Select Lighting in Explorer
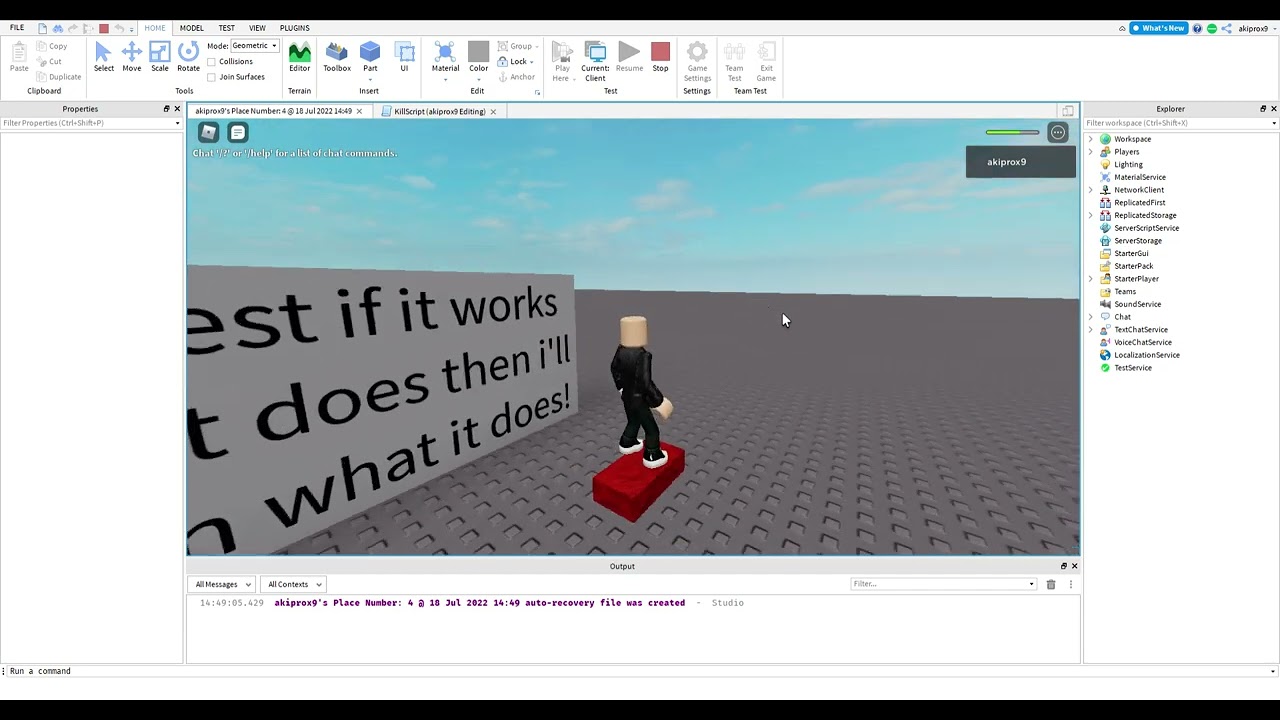Screen dimensions: 1280x720 pyautogui.click(x=1128, y=164)
